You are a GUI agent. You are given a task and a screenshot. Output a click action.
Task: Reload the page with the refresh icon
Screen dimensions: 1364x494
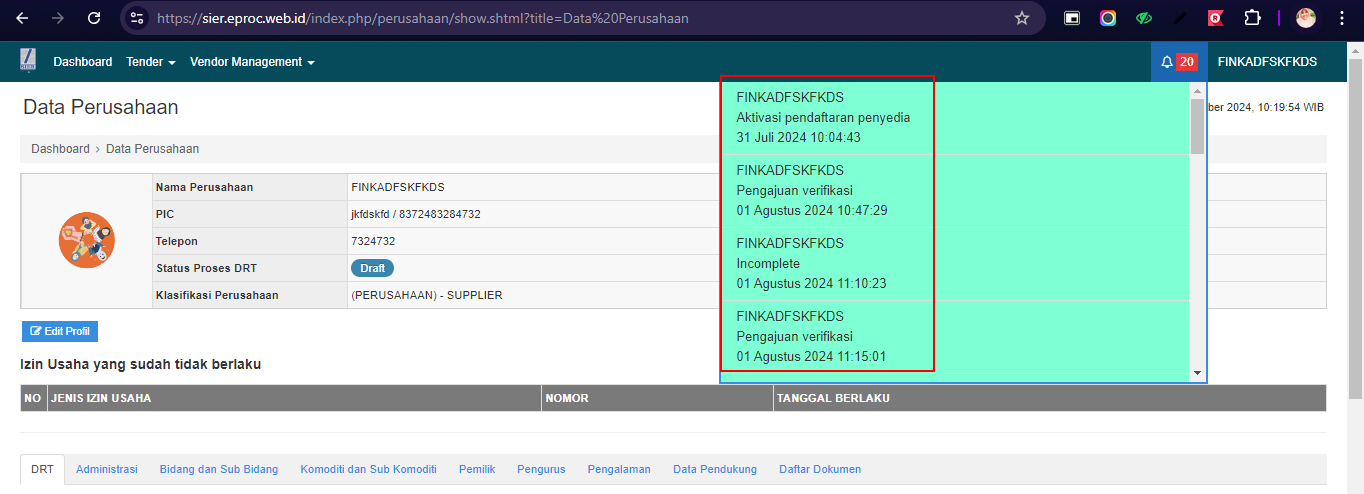(94, 18)
